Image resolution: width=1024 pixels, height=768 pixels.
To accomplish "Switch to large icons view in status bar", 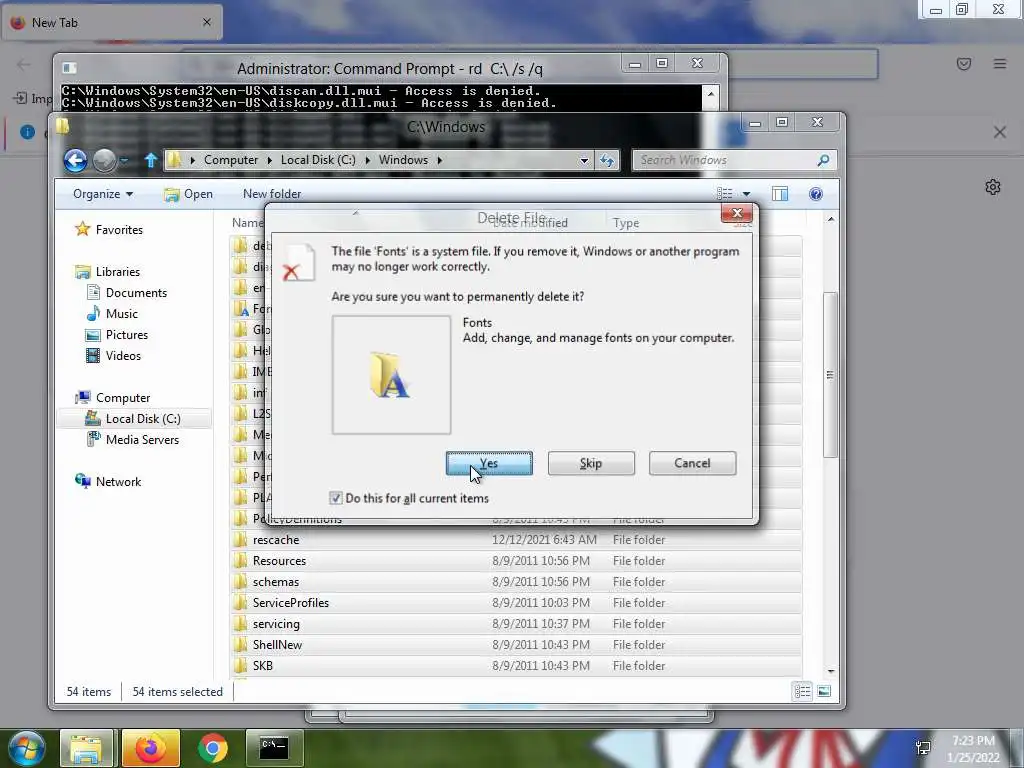I will pos(824,691).
